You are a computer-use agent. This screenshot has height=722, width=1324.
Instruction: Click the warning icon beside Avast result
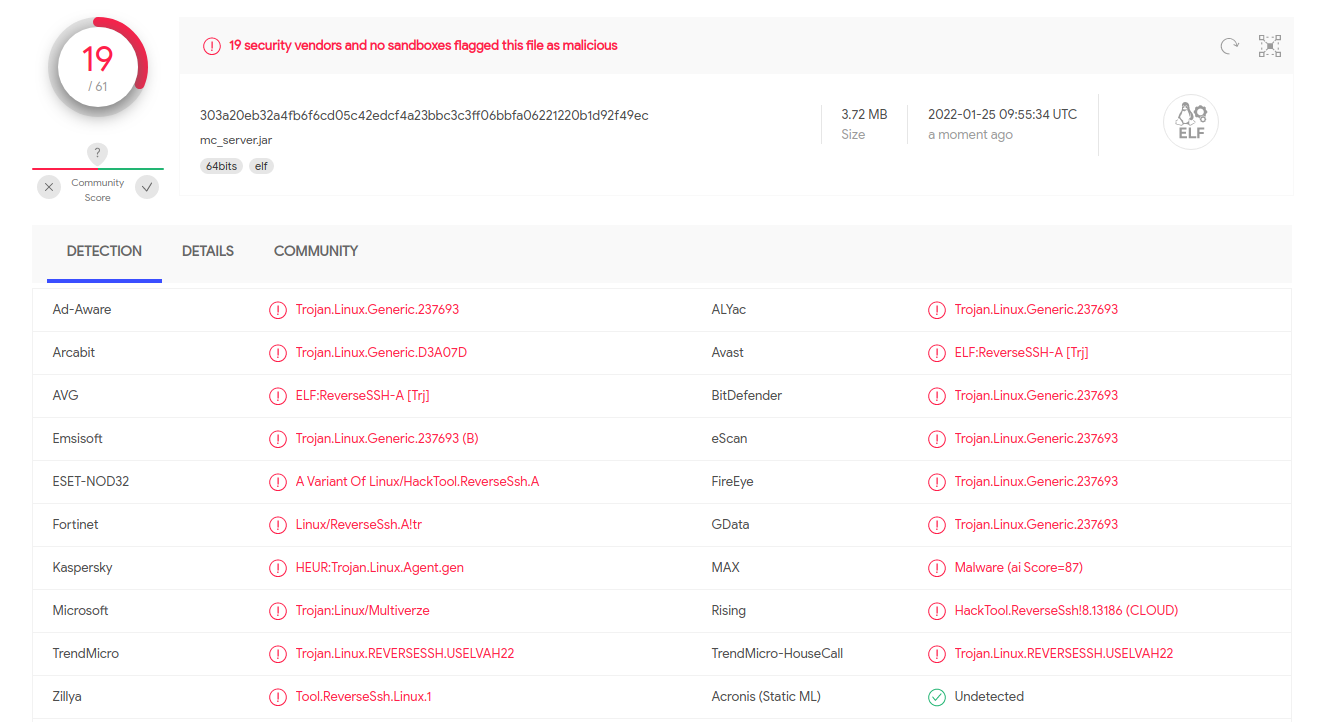(x=937, y=353)
